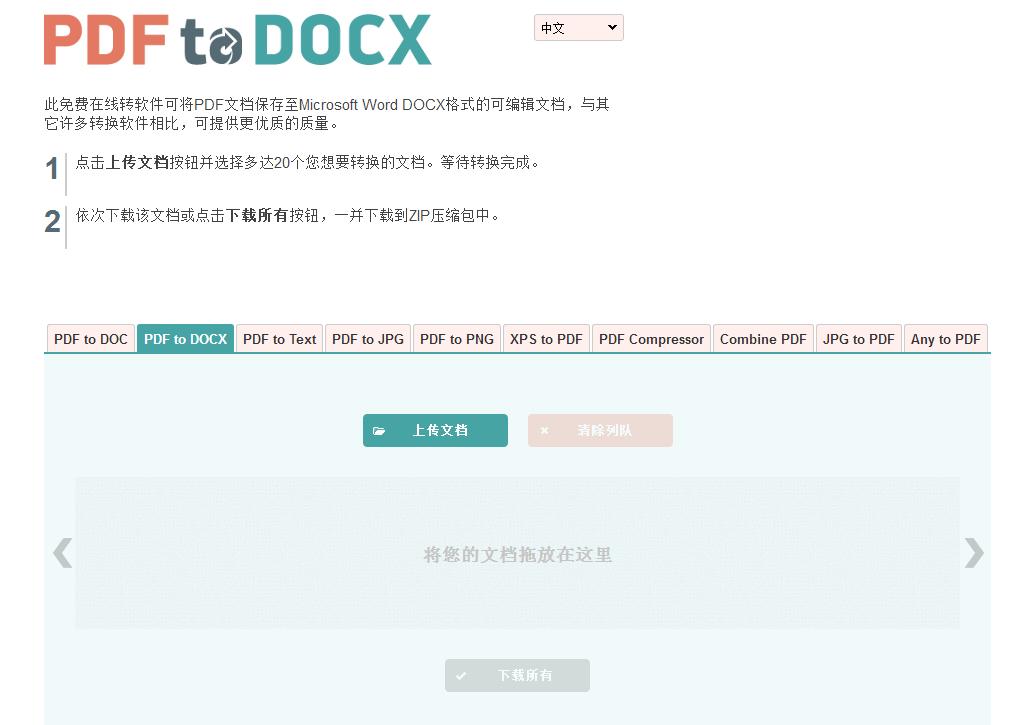Click the recycle arrows icon in the PDF to DOCX logo

[227, 38]
